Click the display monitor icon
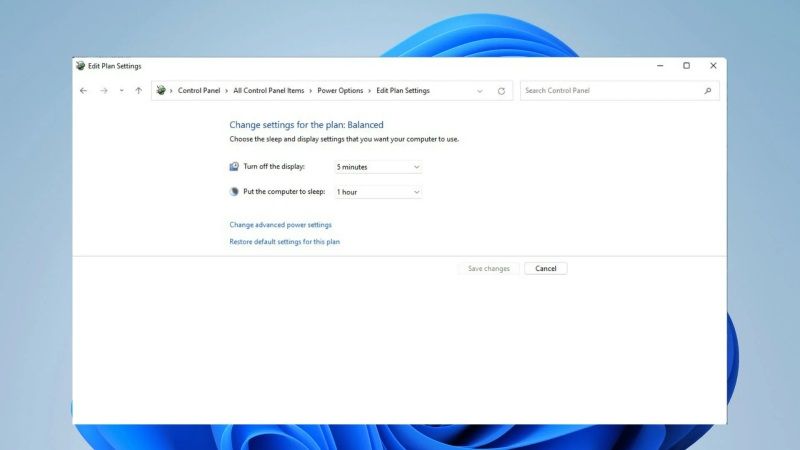Viewport: 800px width, 450px height. pyautogui.click(x=234, y=166)
